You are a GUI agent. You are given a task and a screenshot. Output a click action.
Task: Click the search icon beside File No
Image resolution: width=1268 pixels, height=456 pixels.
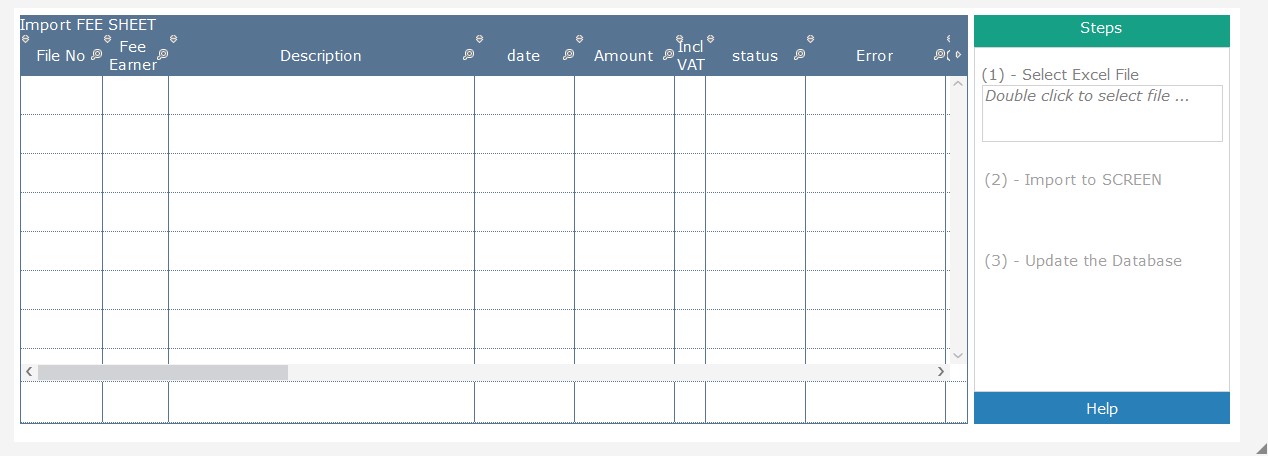96,56
